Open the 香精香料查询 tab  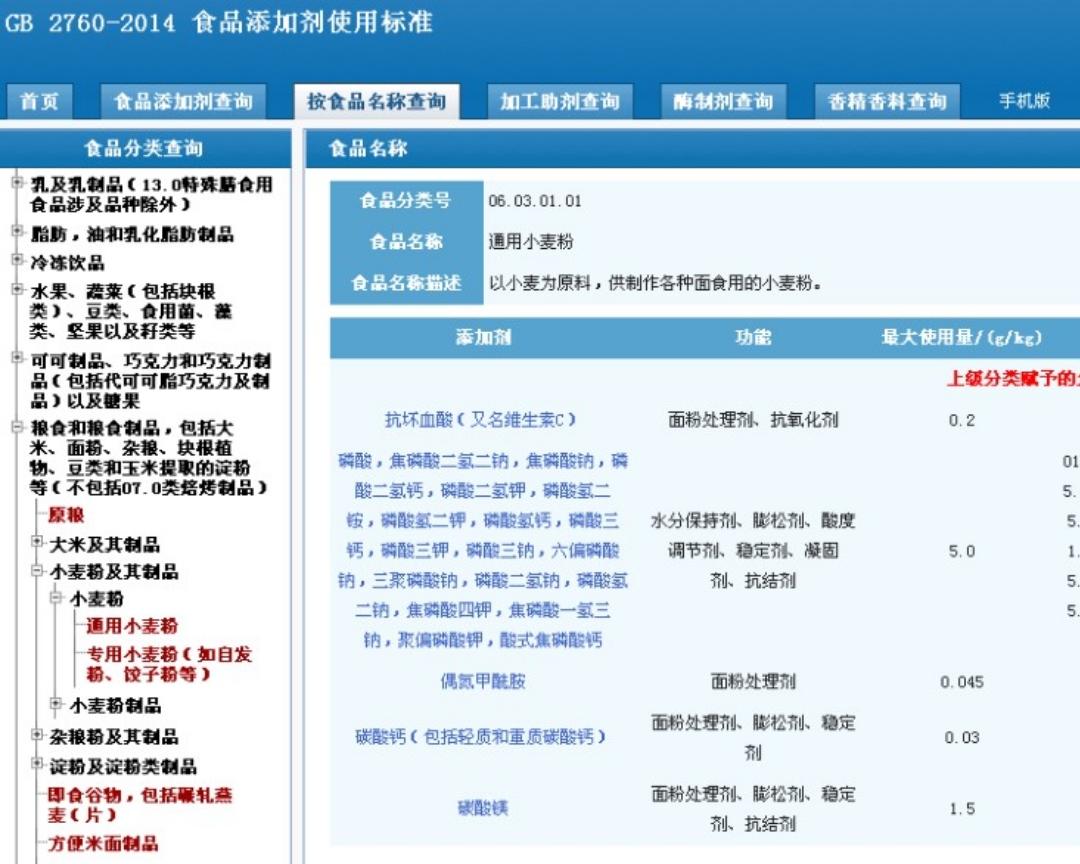tap(887, 102)
